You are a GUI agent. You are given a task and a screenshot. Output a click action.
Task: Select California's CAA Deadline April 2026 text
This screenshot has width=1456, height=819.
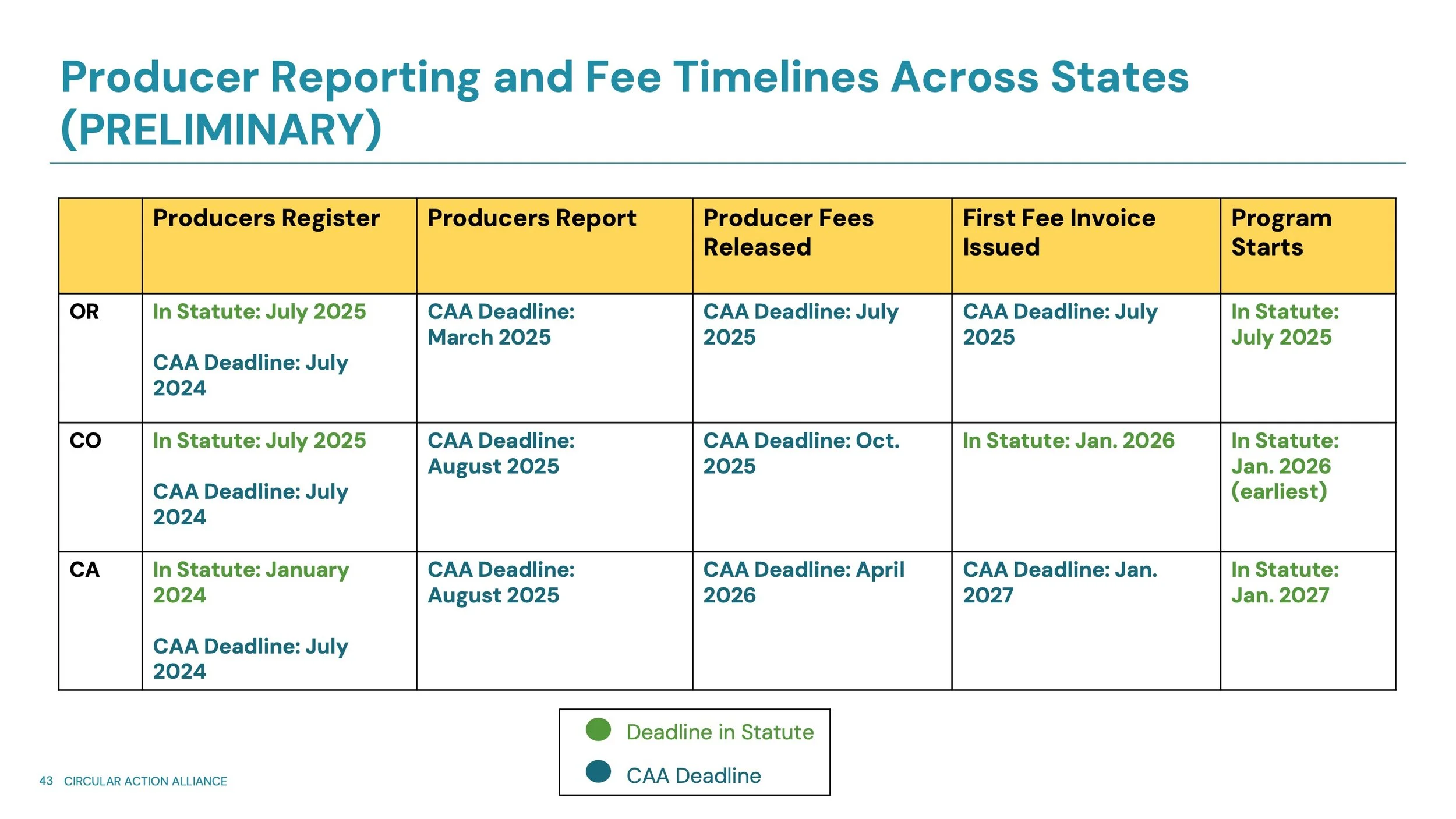coord(803,582)
